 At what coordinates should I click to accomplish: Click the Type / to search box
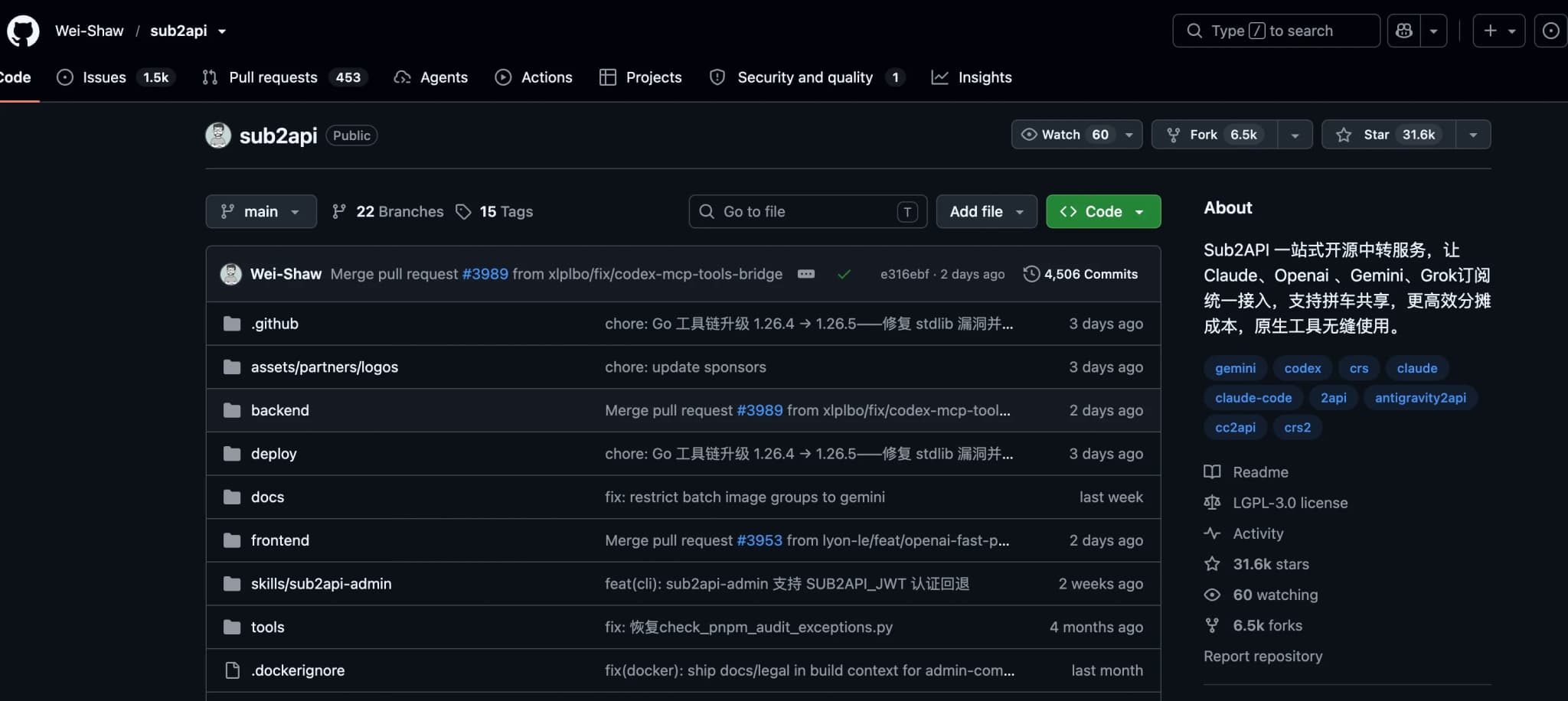(1276, 31)
